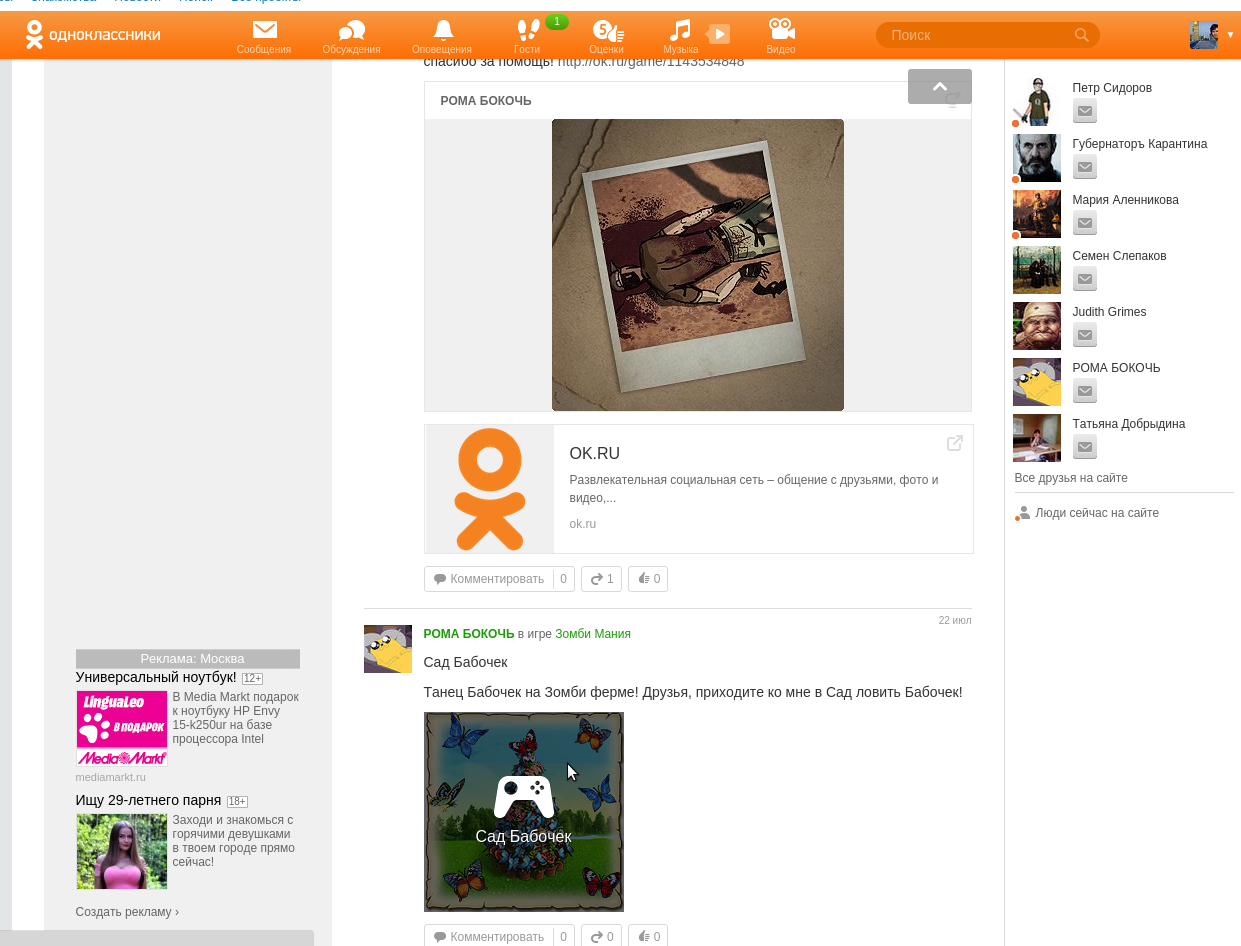1241x946 pixels.
Task: Open Петр Сидоров avatar
Action: tap(1037, 102)
